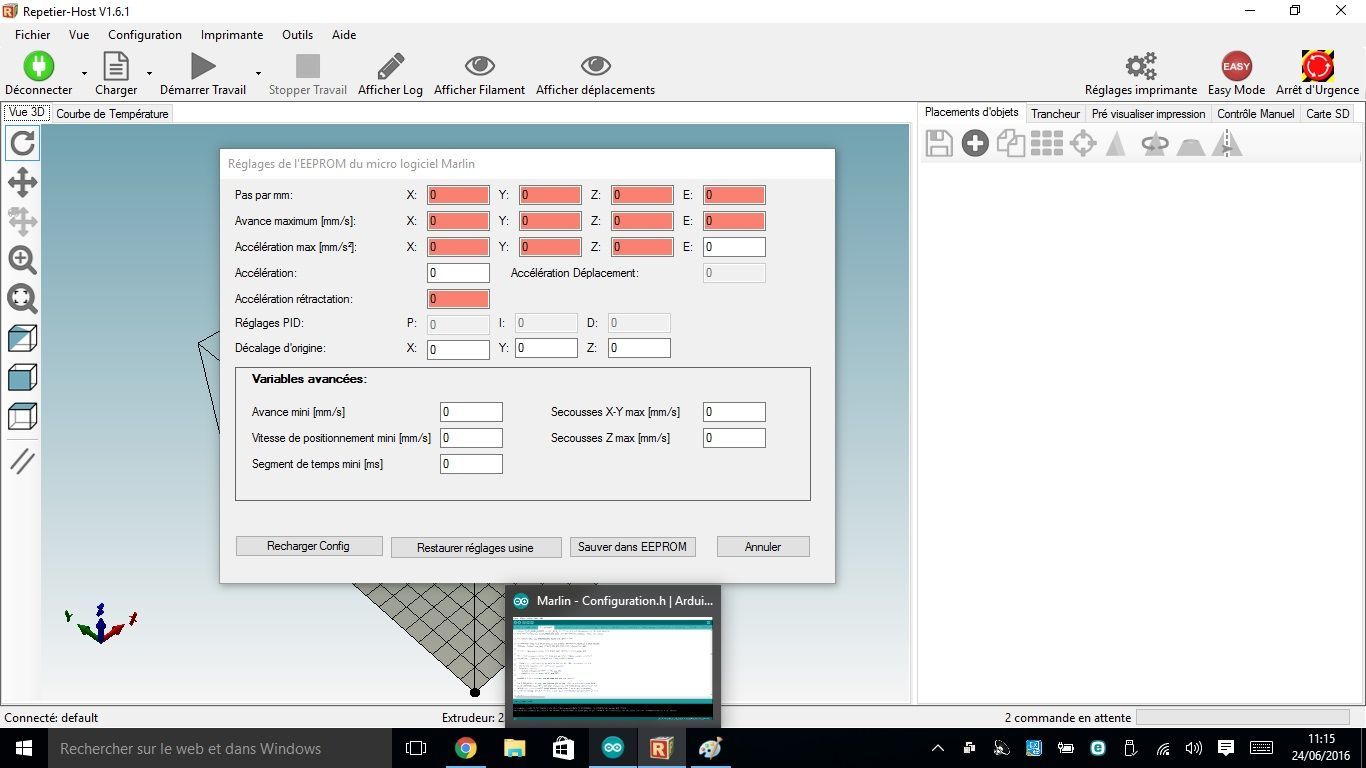The width and height of the screenshot is (1366, 768).
Task: Select the move object tool
Action: [22, 221]
